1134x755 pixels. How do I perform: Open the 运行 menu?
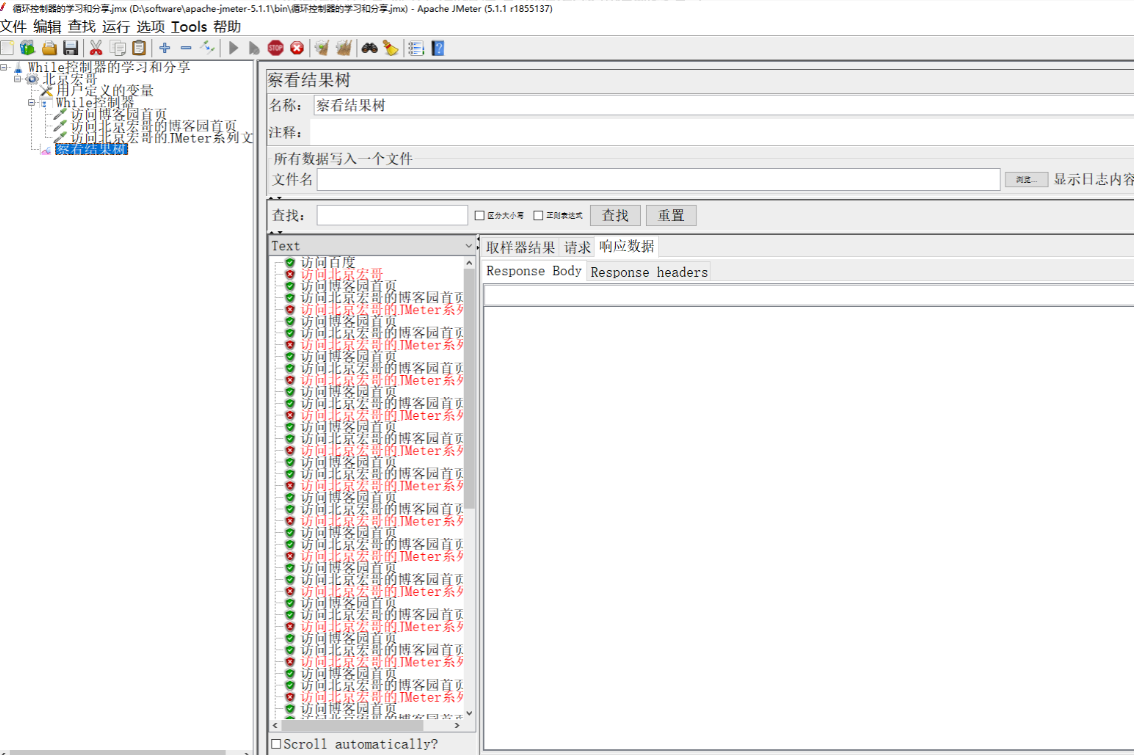[x=116, y=27]
